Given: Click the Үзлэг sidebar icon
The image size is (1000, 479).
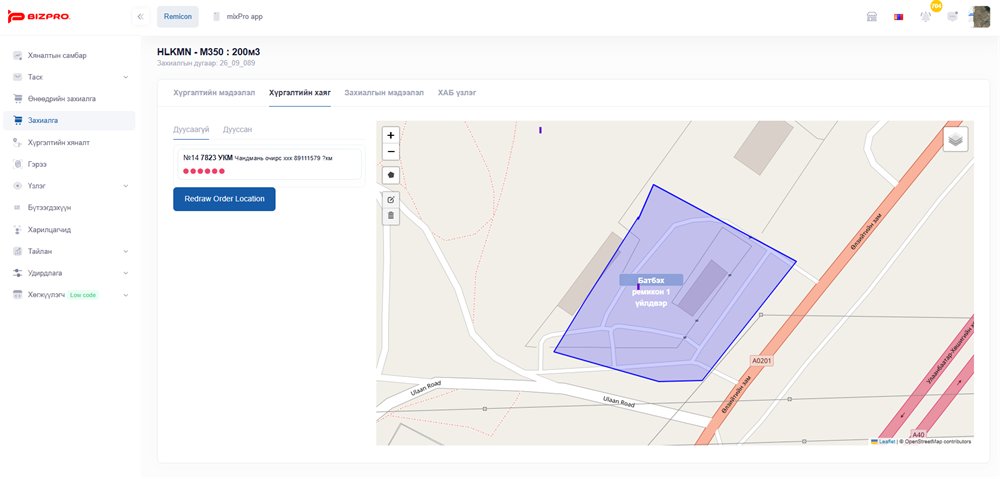Looking at the screenshot, I should click(18, 186).
